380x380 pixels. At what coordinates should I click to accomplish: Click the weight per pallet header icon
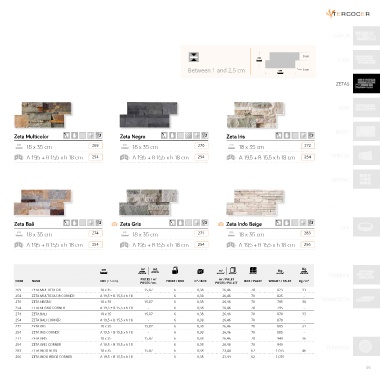pyautogui.click(x=280, y=271)
